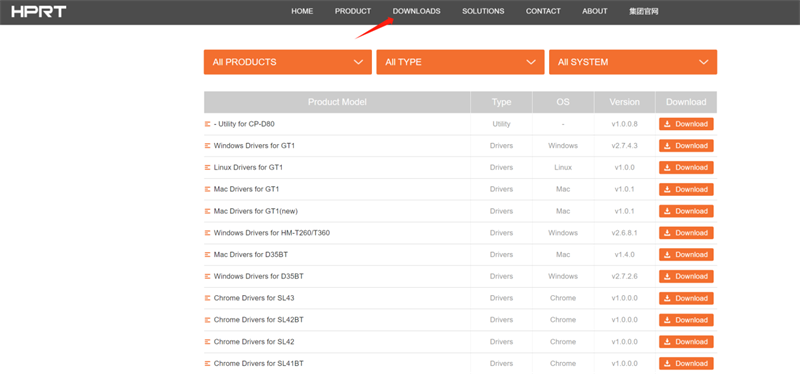800x374 pixels.
Task: Download Chrome Drivers for SL42
Action: click(x=686, y=342)
